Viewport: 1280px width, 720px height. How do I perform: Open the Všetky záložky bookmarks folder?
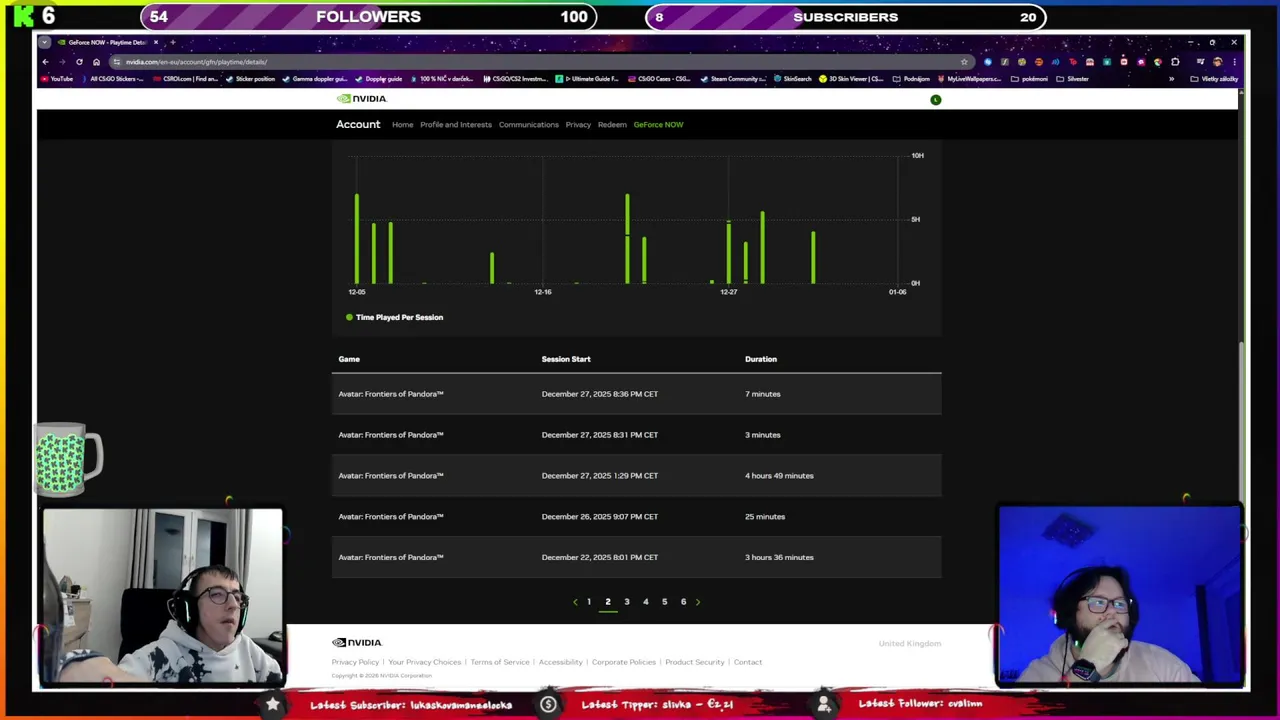pos(1214,79)
